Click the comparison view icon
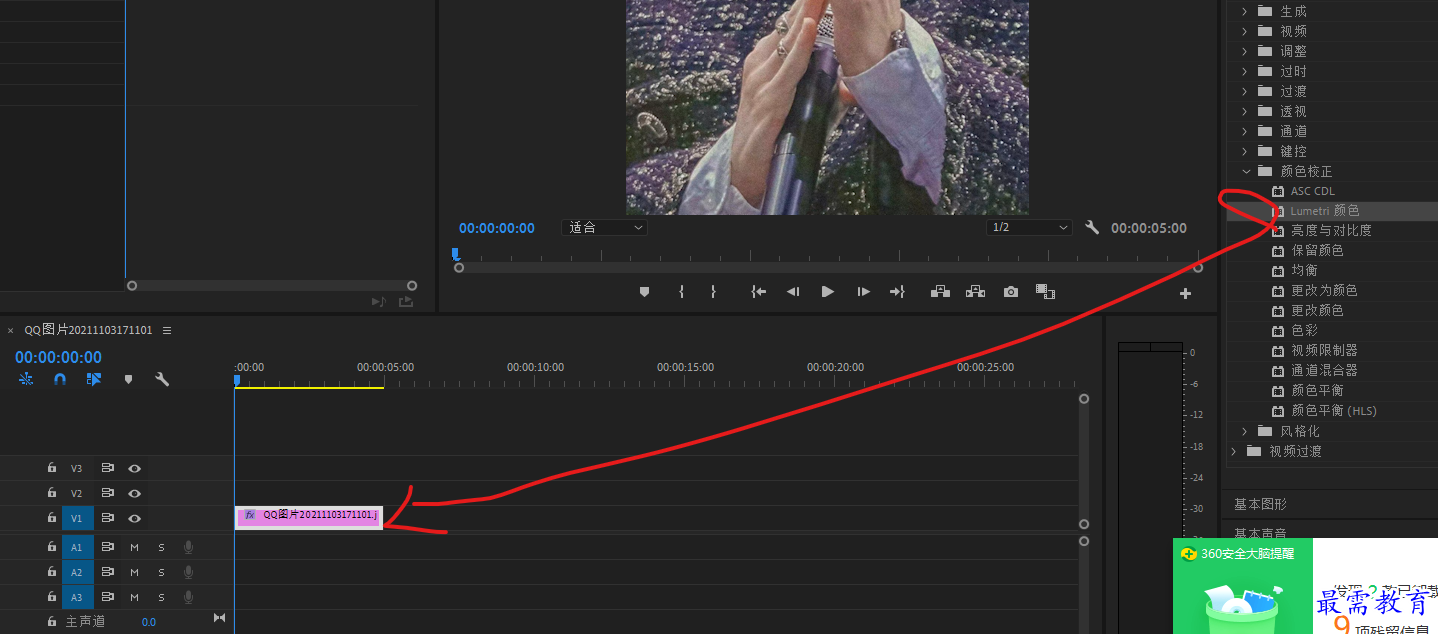The height and width of the screenshot is (634, 1438). click(1045, 292)
